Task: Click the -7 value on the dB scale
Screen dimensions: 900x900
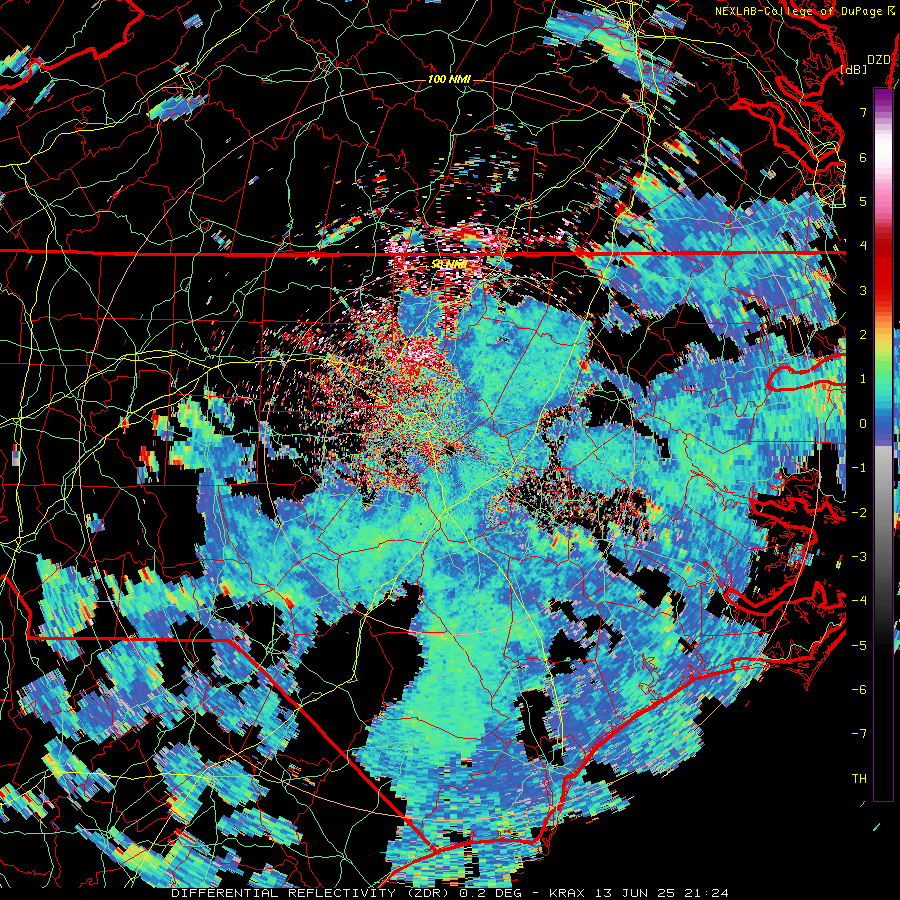Action: [859, 734]
